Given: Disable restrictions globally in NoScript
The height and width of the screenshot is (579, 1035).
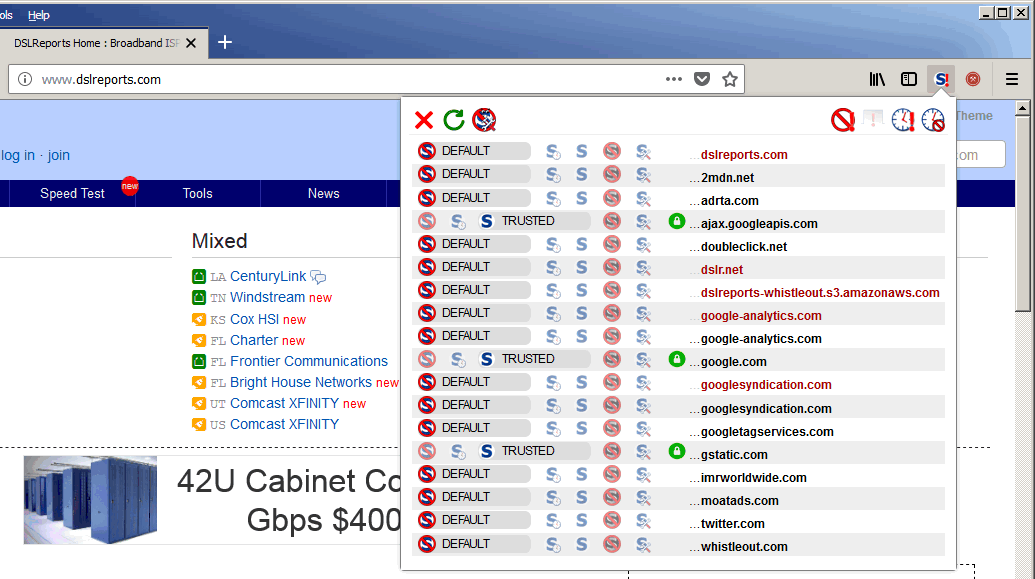Looking at the screenshot, I should [843, 120].
